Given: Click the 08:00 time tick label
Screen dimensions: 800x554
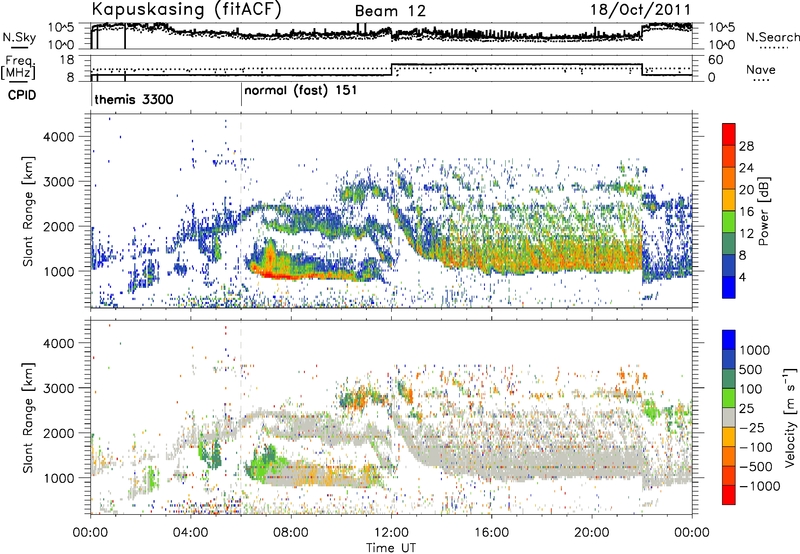Looking at the screenshot, I should (291, 533).
